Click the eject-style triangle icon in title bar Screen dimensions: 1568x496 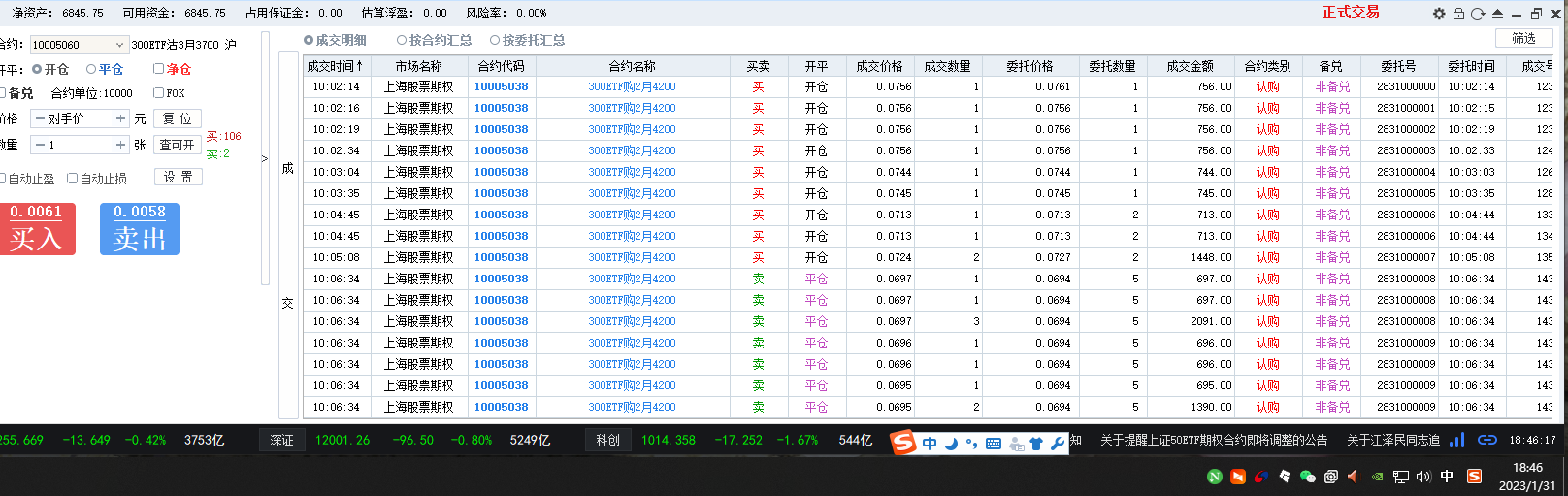1497,14
